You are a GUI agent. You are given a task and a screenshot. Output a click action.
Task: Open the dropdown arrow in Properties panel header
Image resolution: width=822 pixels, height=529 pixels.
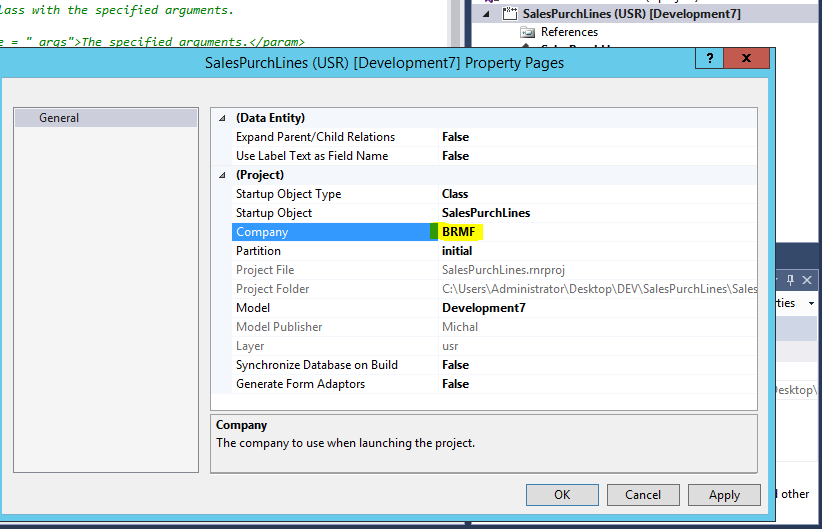click(x=811, y=304)
